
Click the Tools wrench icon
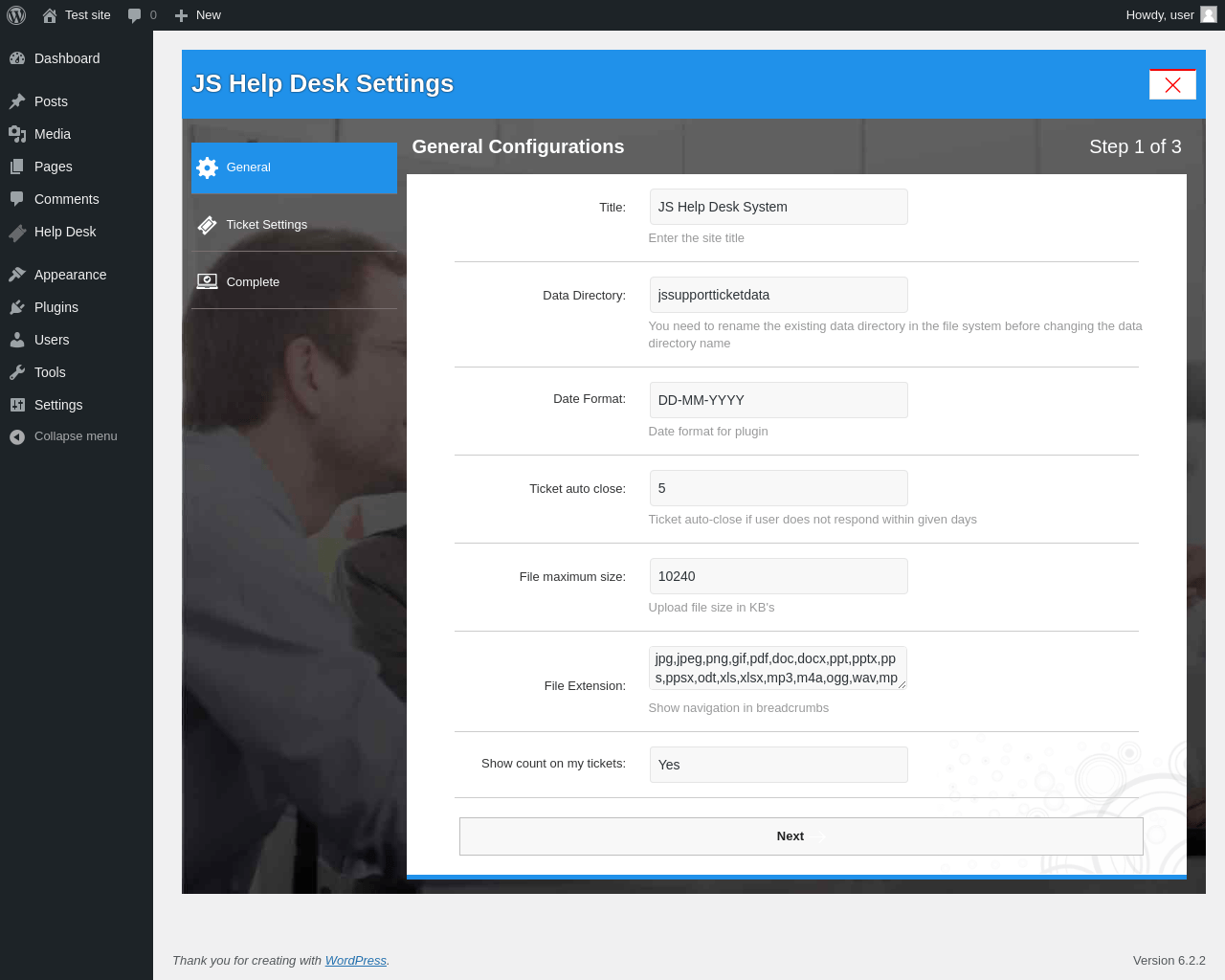pos(17,372)
